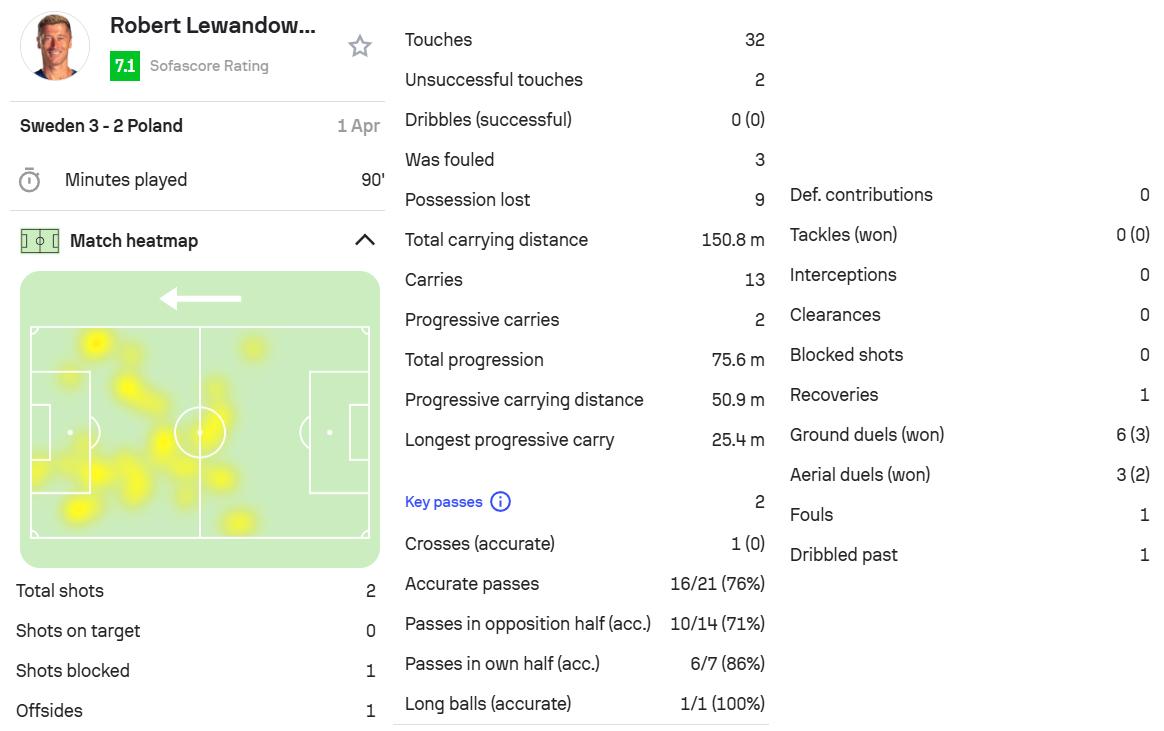Click the favorite star icon
Viewport: 1164px width, 731px height.
[360, 46]
